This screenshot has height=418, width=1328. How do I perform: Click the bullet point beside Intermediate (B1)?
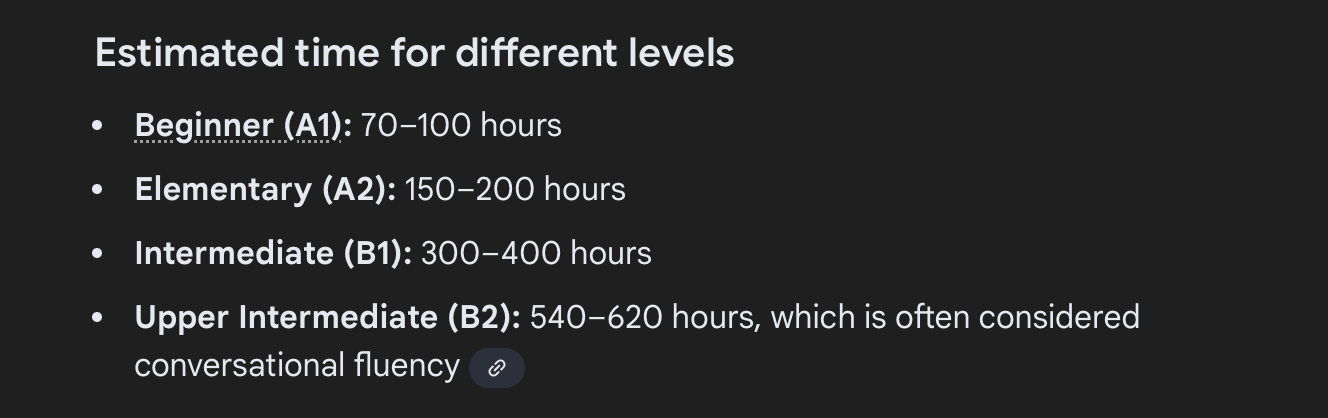[x=97, y=253]
